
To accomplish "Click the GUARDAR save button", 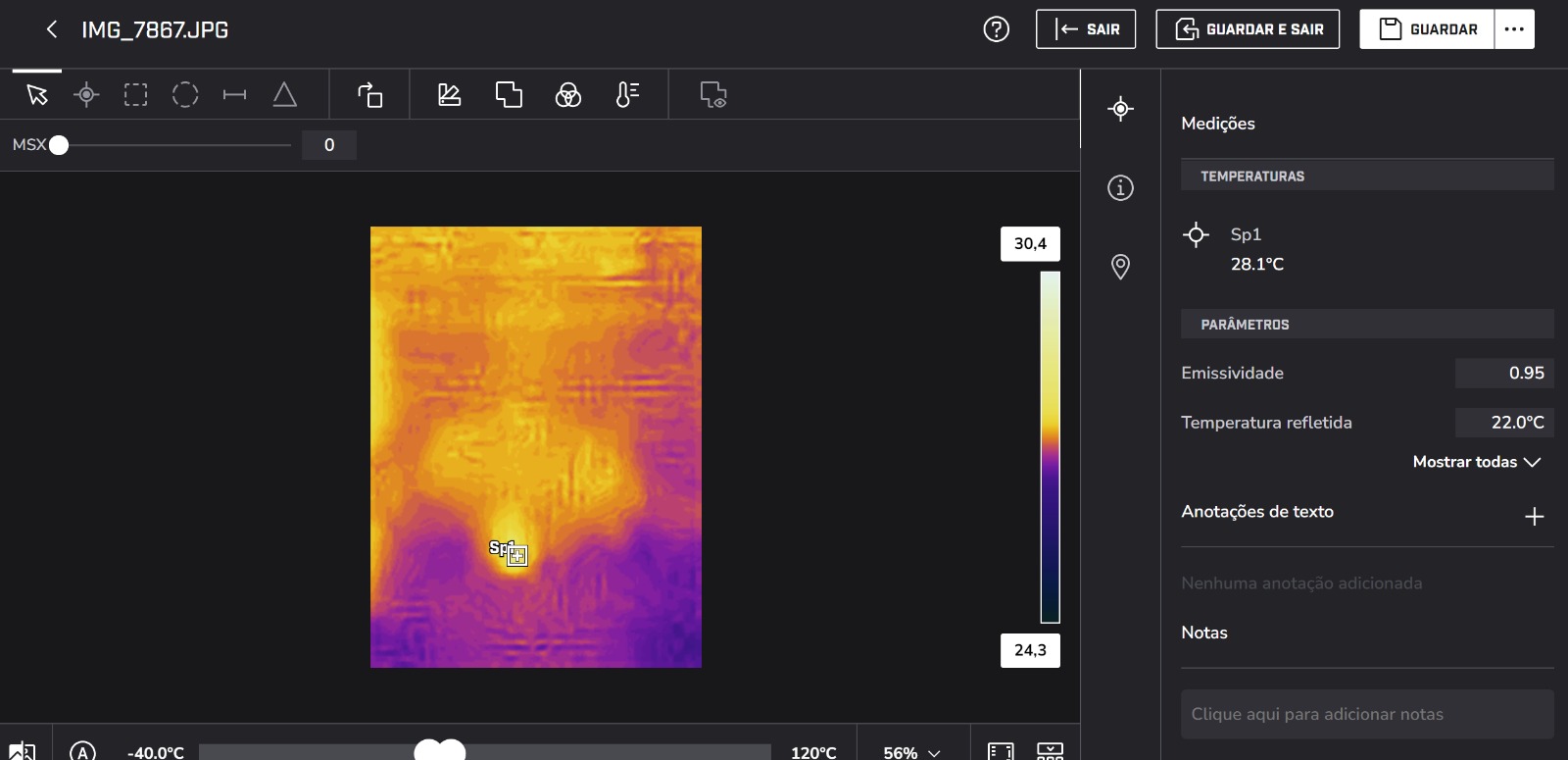I will [1427, 29].
